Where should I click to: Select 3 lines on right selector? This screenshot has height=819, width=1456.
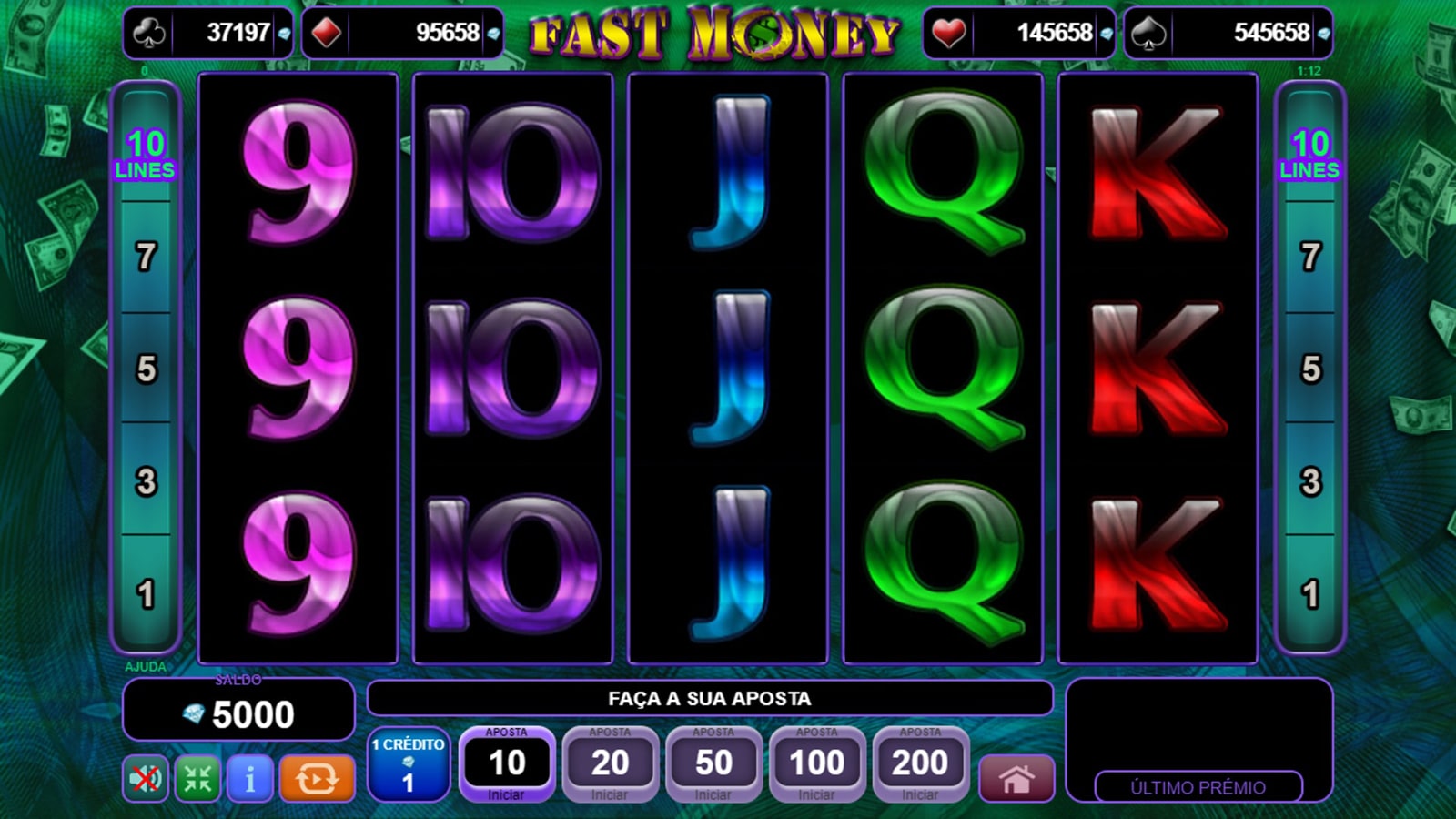click(1310, 481)
